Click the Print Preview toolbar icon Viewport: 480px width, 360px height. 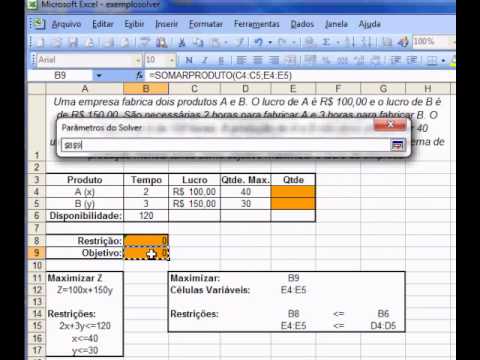pos(124,42)
